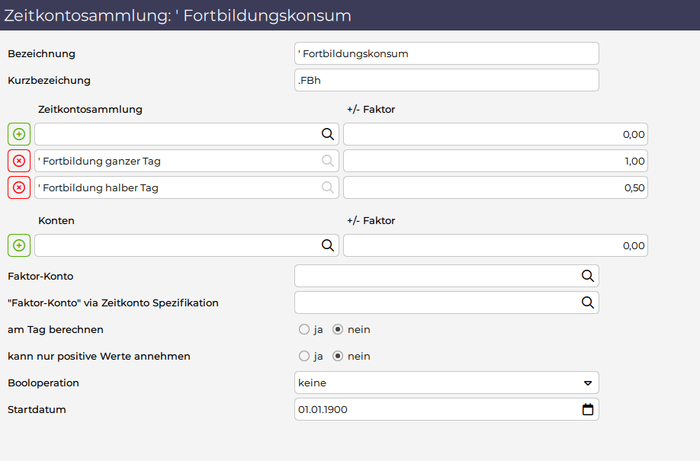The height and width of the screenshot is (461, 700).
Task: Add new Zeitkontosammlung row with green plus
Action: coord(19,134)
